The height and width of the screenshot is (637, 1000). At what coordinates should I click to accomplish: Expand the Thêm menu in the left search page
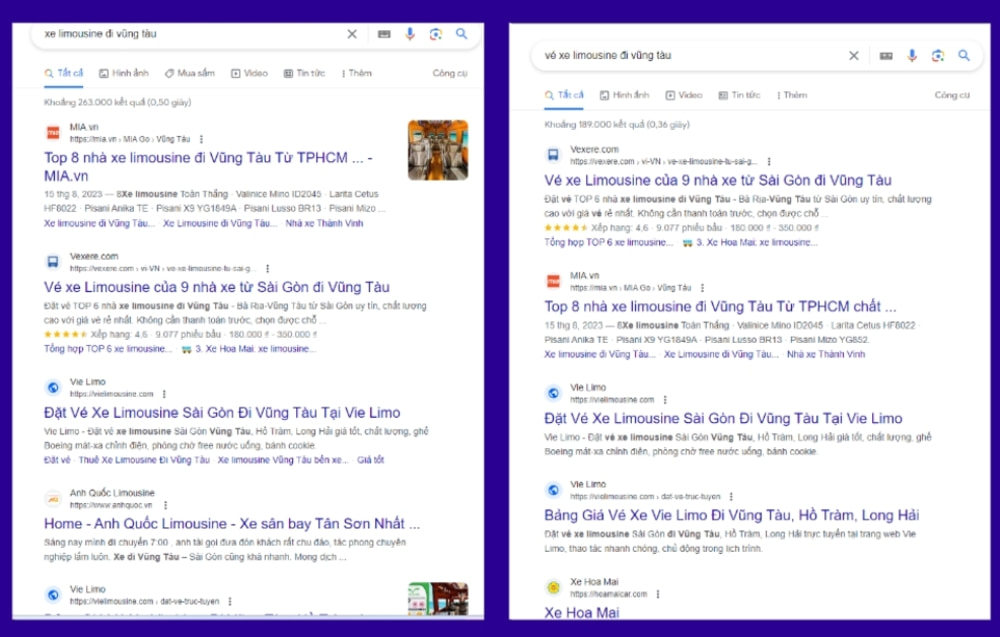357,73
